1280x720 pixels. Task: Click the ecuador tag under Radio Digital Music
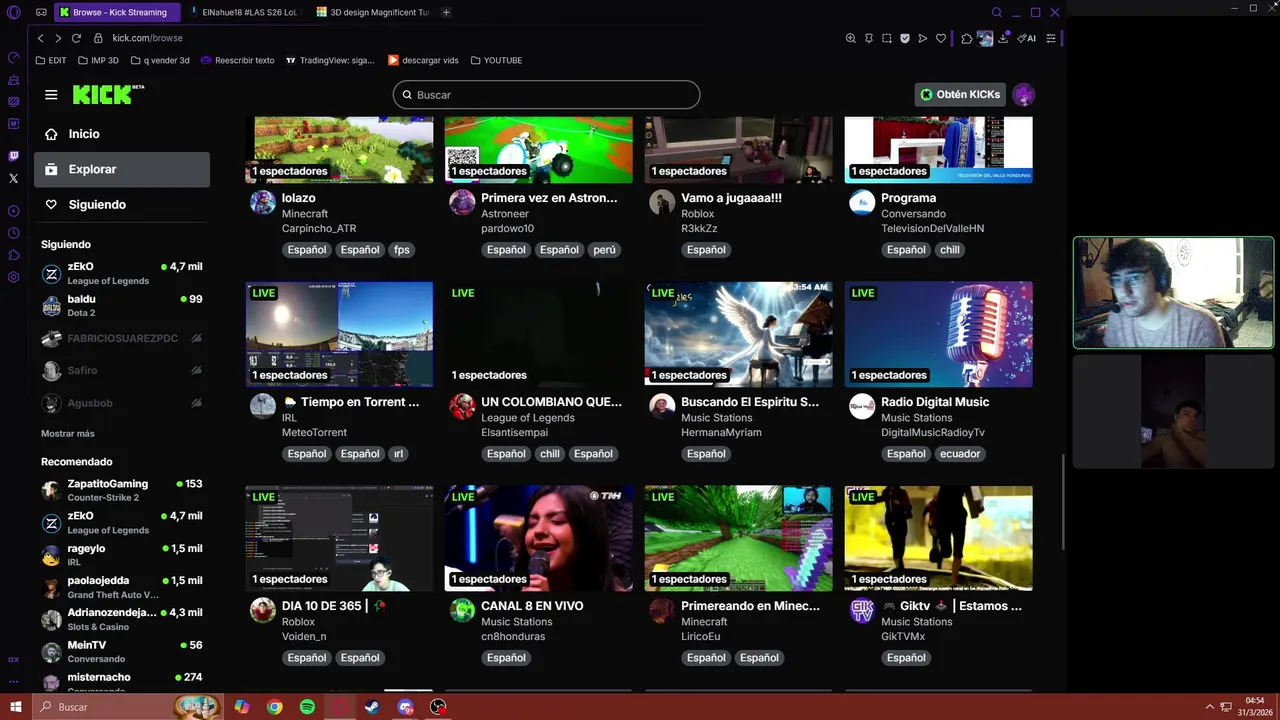click(x=960, y=454)
